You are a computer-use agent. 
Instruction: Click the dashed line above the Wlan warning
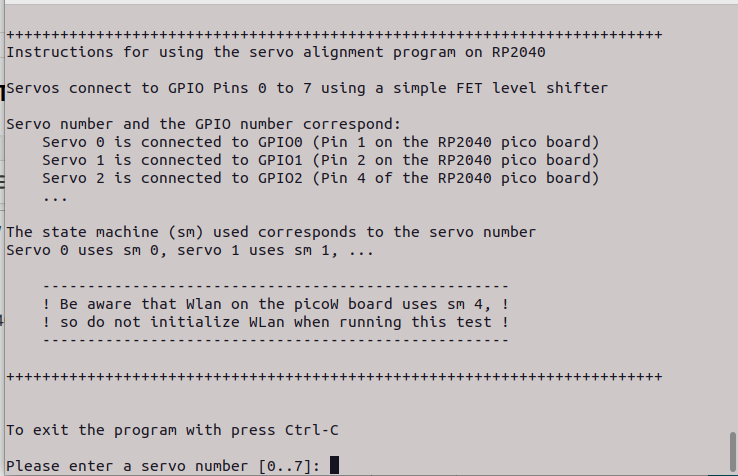pos(276,286)
